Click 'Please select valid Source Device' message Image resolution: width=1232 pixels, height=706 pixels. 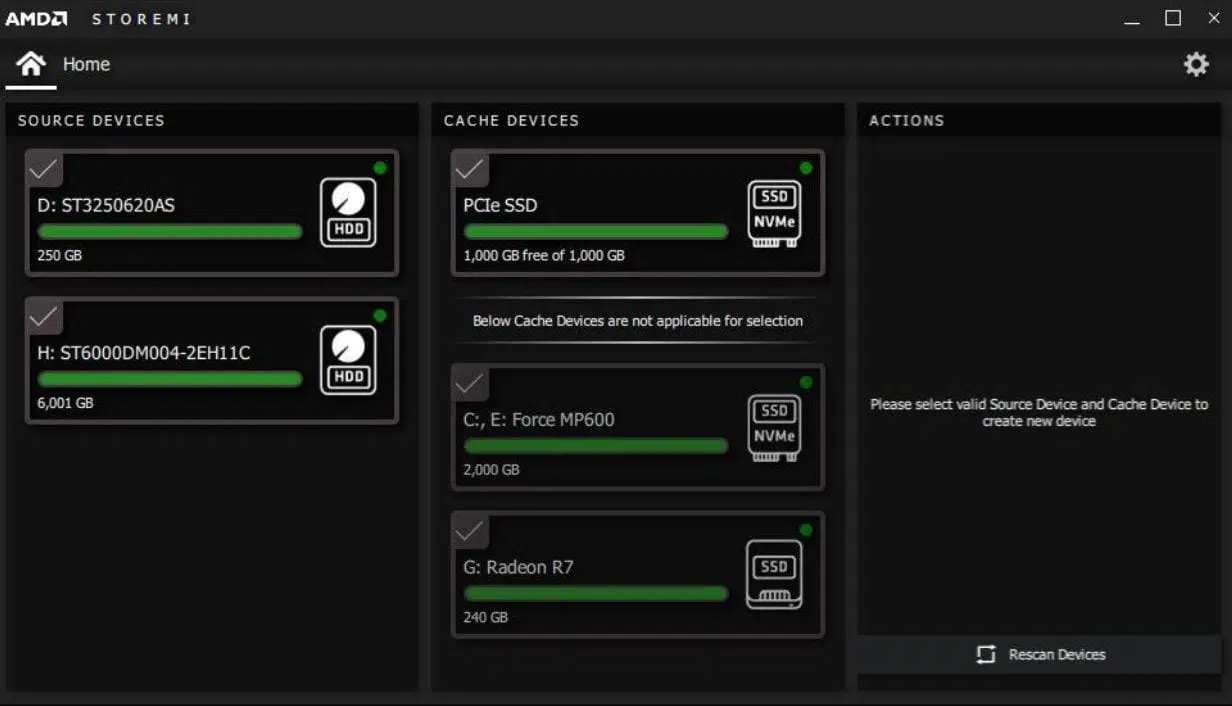(1039, 413)
